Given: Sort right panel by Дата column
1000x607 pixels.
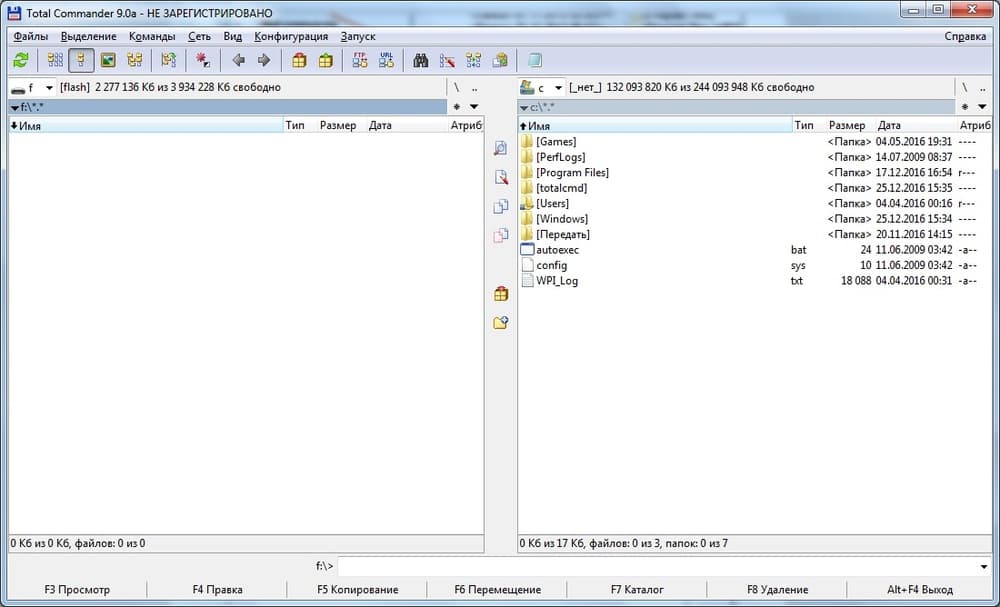Looking at the screenshot, I should point(915,126).
